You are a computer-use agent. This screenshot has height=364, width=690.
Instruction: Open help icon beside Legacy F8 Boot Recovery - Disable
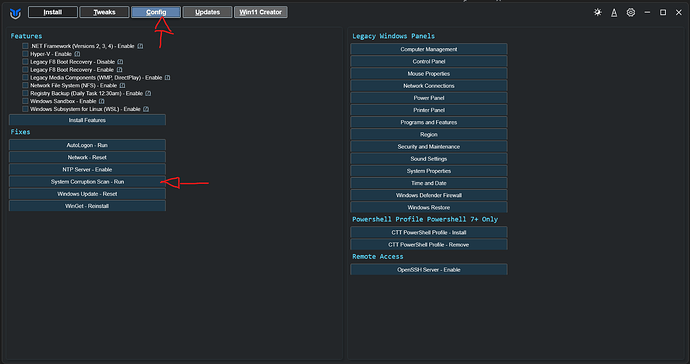click(120, 62)
